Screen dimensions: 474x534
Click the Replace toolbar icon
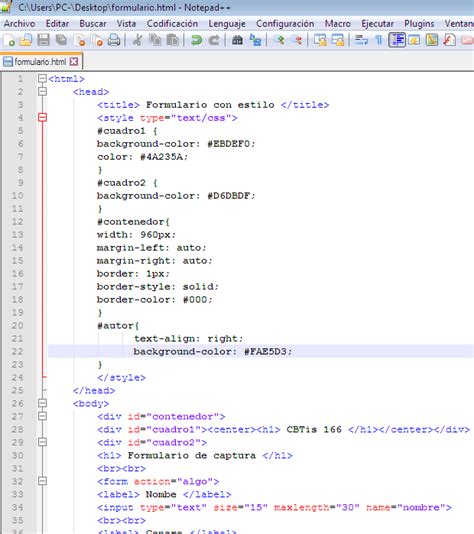click(x=255, y=40)
